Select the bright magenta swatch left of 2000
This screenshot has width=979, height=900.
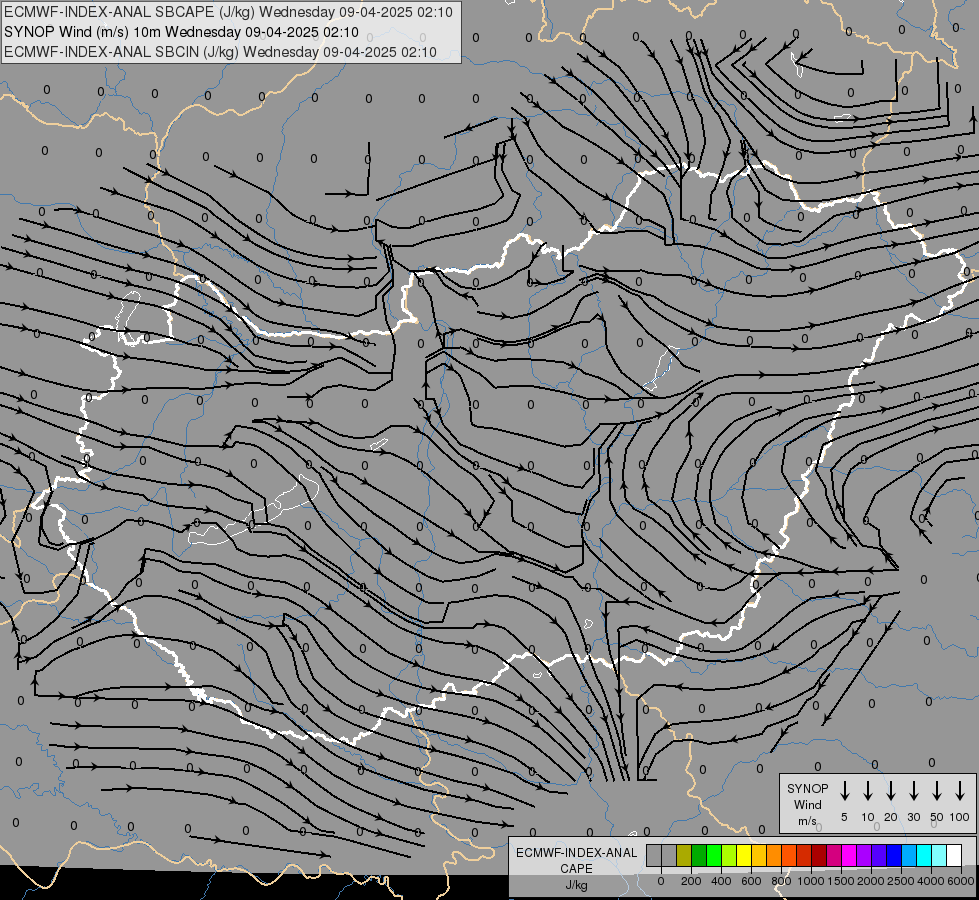[849, 855]
